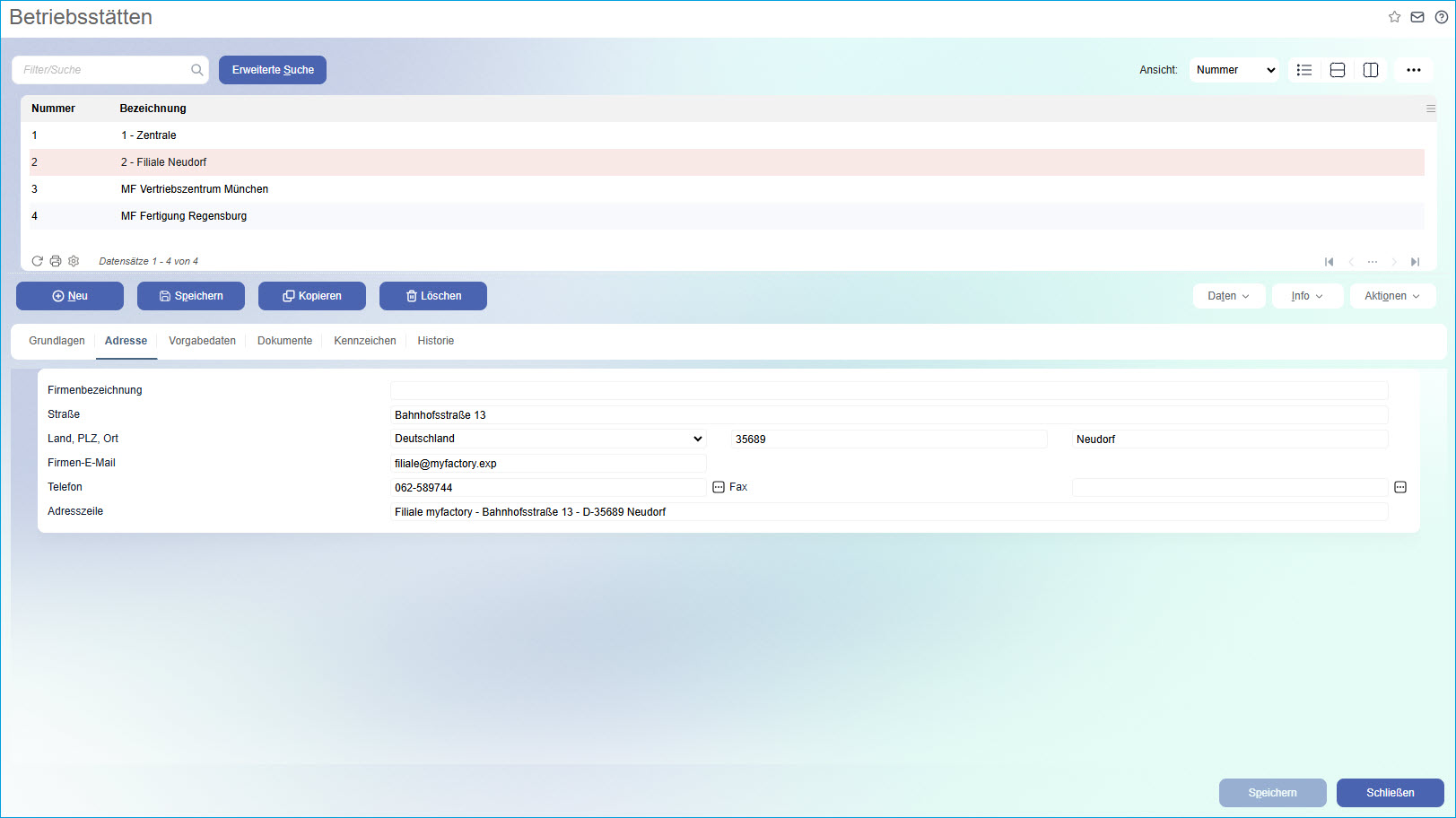Open list settings via the gear icon

pyautogui.click(x=74, y=260)
